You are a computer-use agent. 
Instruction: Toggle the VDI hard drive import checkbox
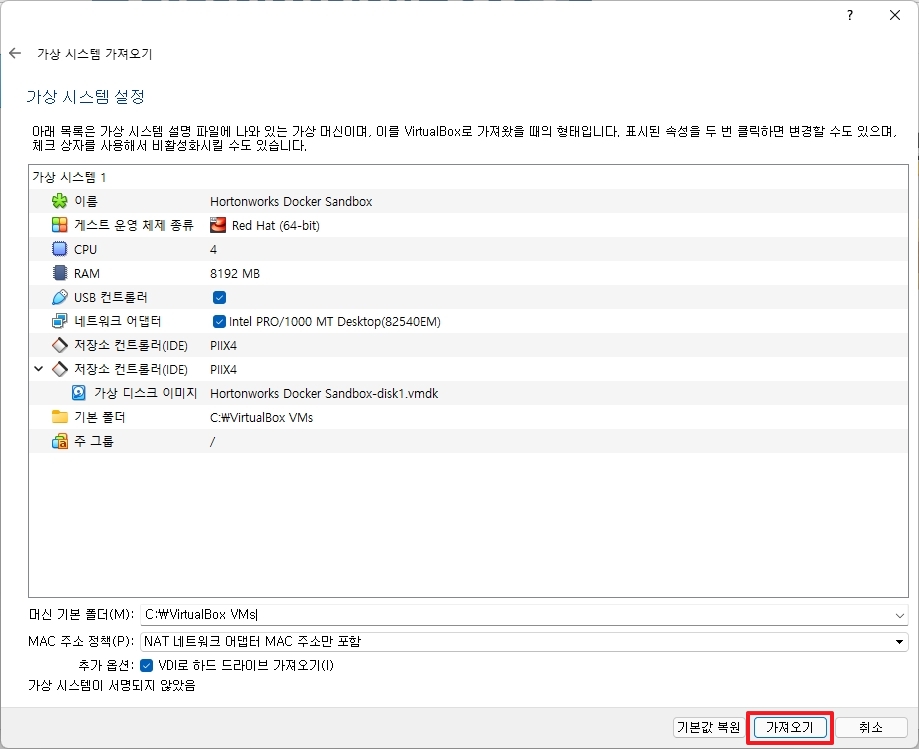147,665
